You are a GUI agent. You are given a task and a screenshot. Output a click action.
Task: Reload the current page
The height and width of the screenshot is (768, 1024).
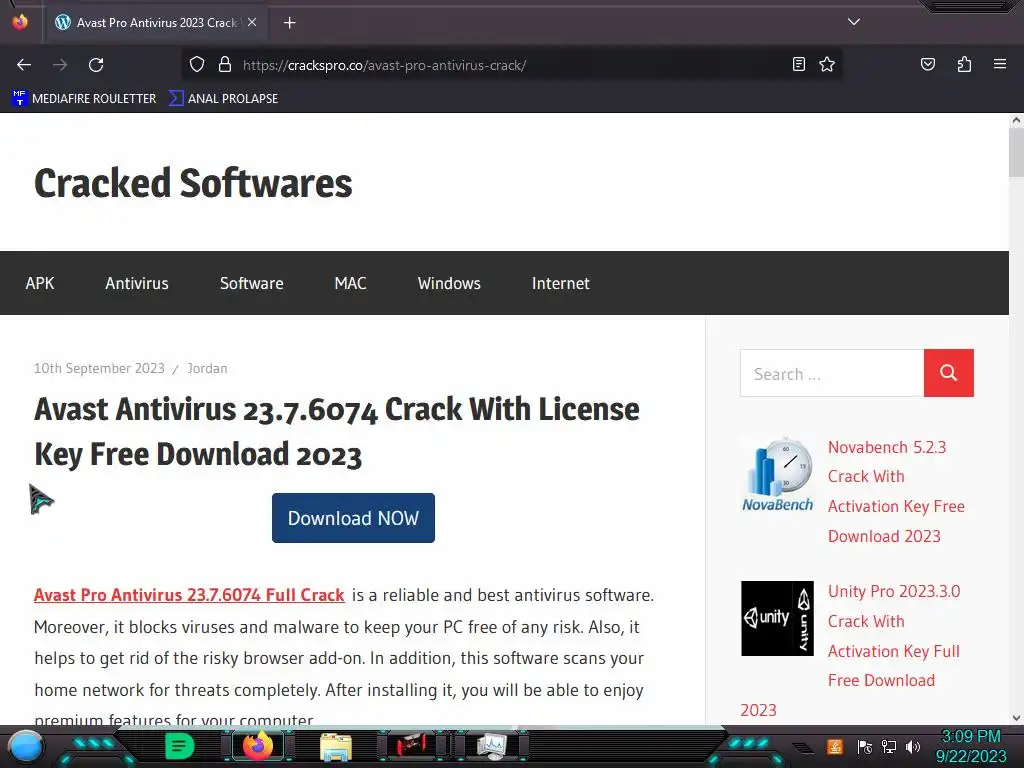click(x=96, y=65)
